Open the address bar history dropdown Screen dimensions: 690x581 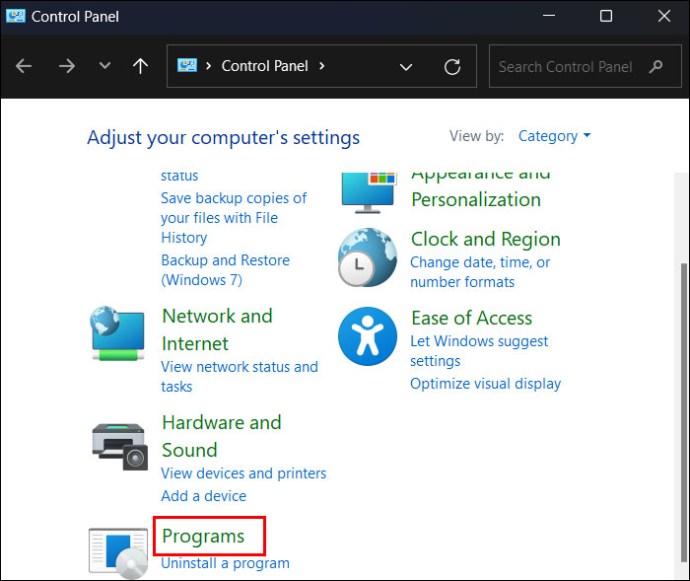(x=406, y=67)
